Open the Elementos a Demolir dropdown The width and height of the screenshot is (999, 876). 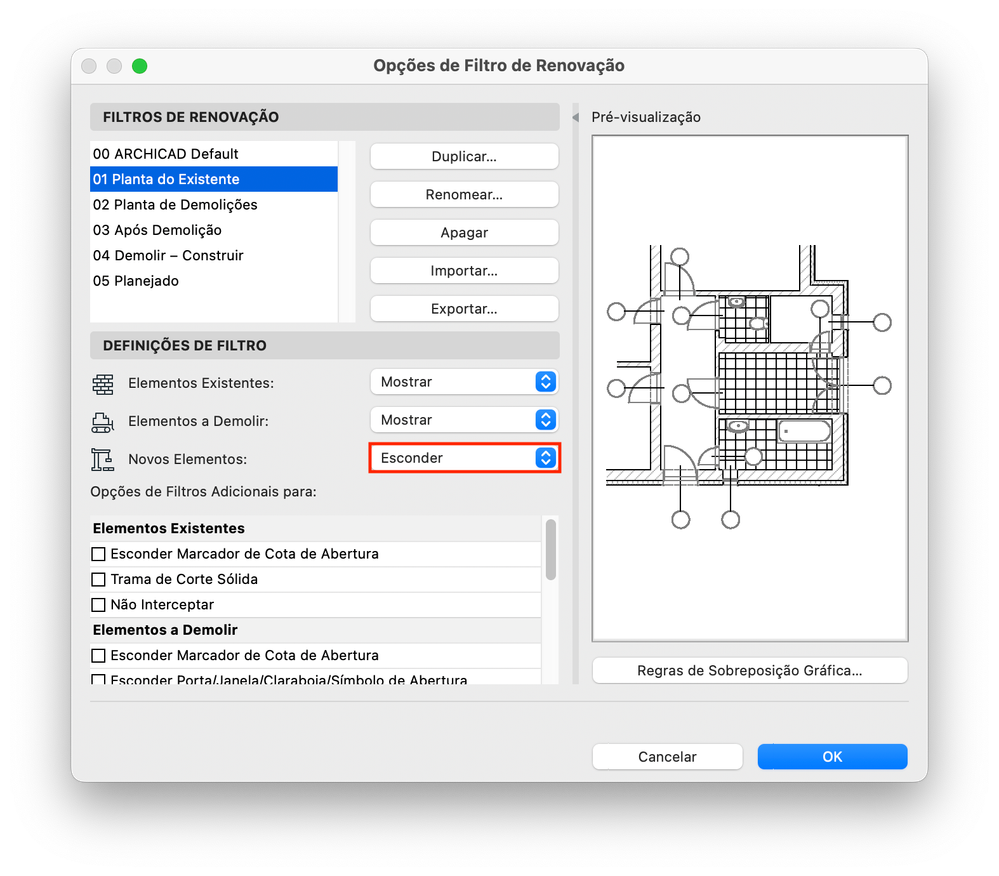tap(464, 420)
